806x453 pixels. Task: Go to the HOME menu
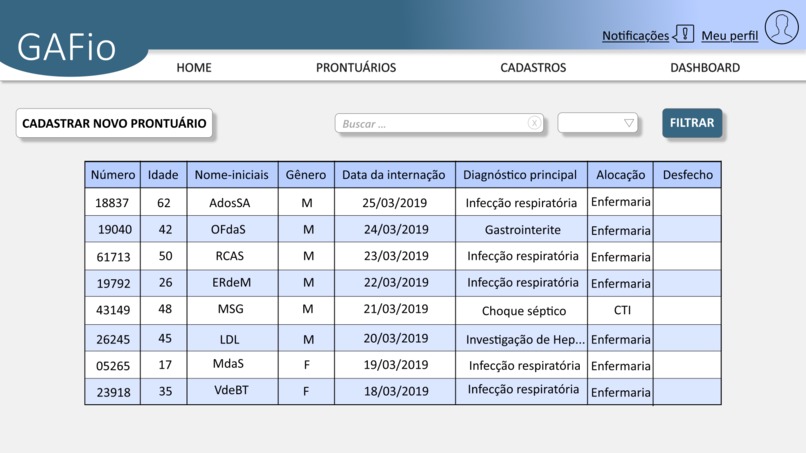(x=194, y=67)
